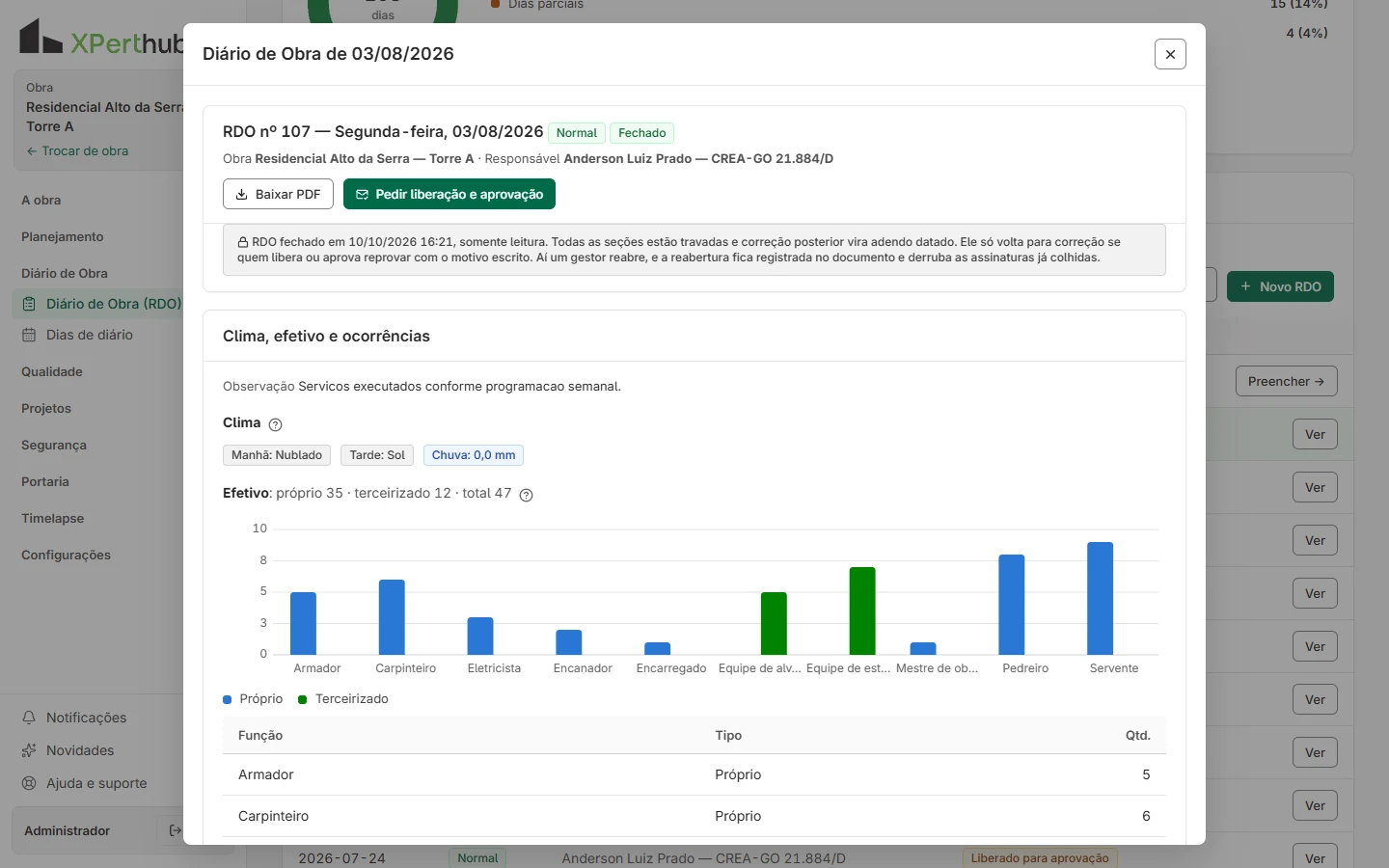Viewport: 1389px width, 868px height.
Task: Click the Trocar de obra link
Action: point(77,151)
